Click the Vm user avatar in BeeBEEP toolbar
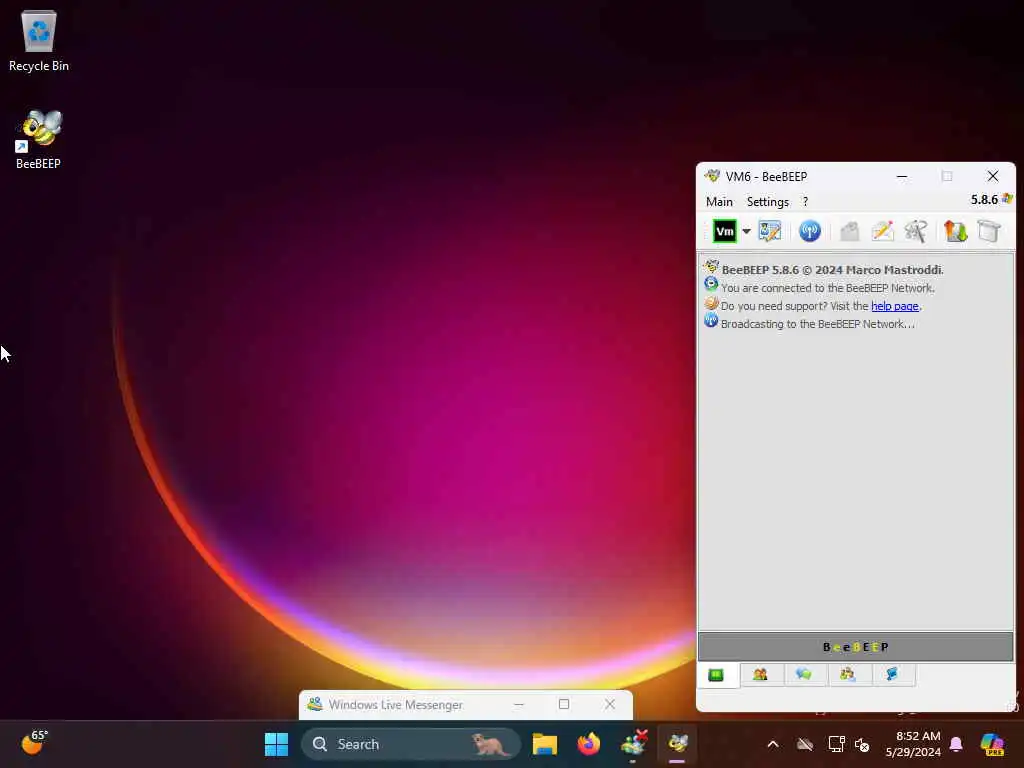This screenshot has height=768, width=1024. [x=724, y=231]
